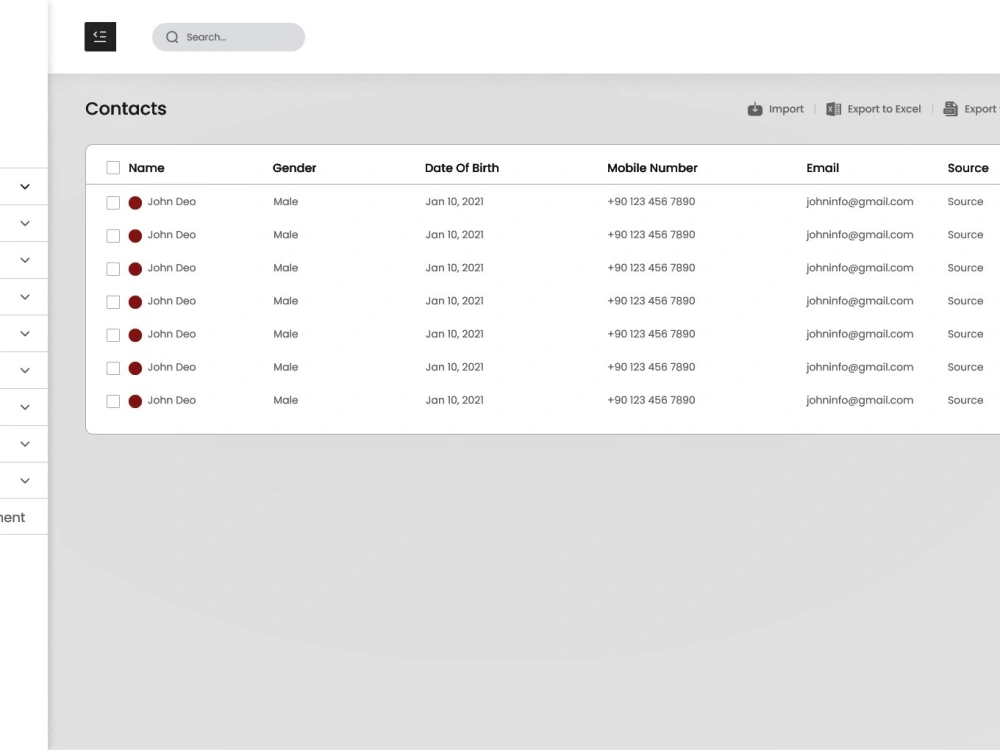The width and height of the screenshot is (1000, 750).
Task: Click the Import label text
Action: 786,109
